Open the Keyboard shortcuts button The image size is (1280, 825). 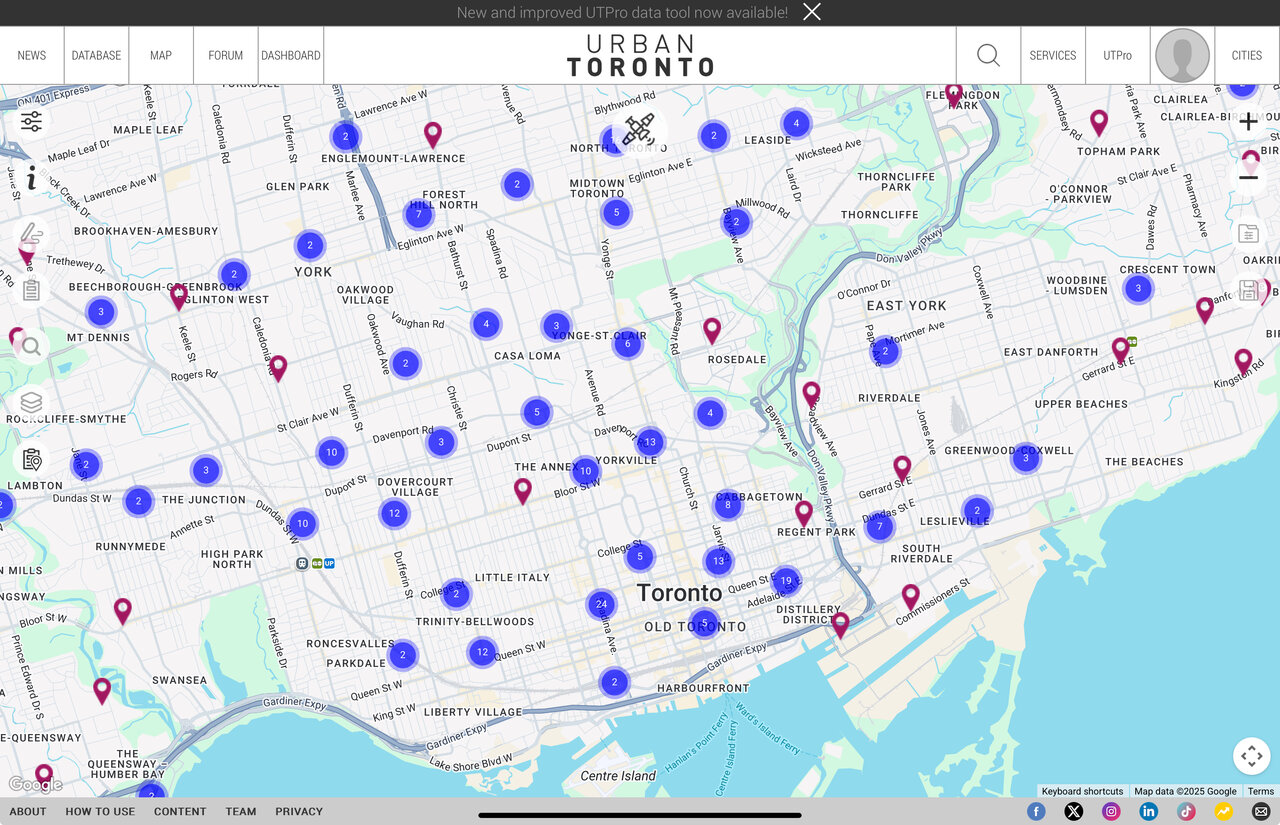click(x=1083, y=791)
